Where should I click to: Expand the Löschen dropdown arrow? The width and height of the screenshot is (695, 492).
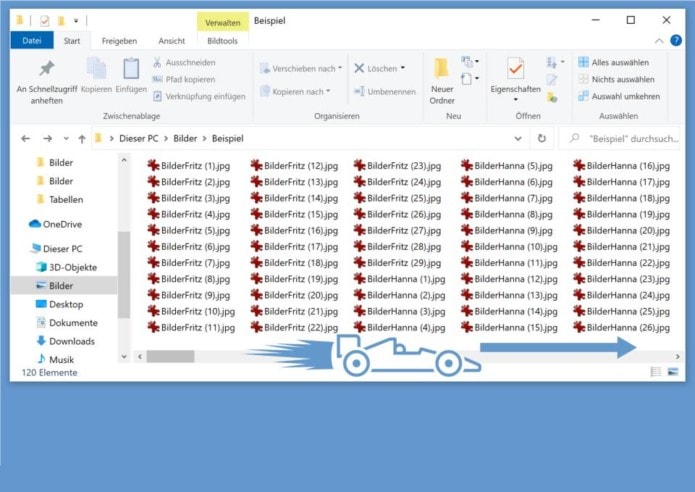(x=402, y=68)
